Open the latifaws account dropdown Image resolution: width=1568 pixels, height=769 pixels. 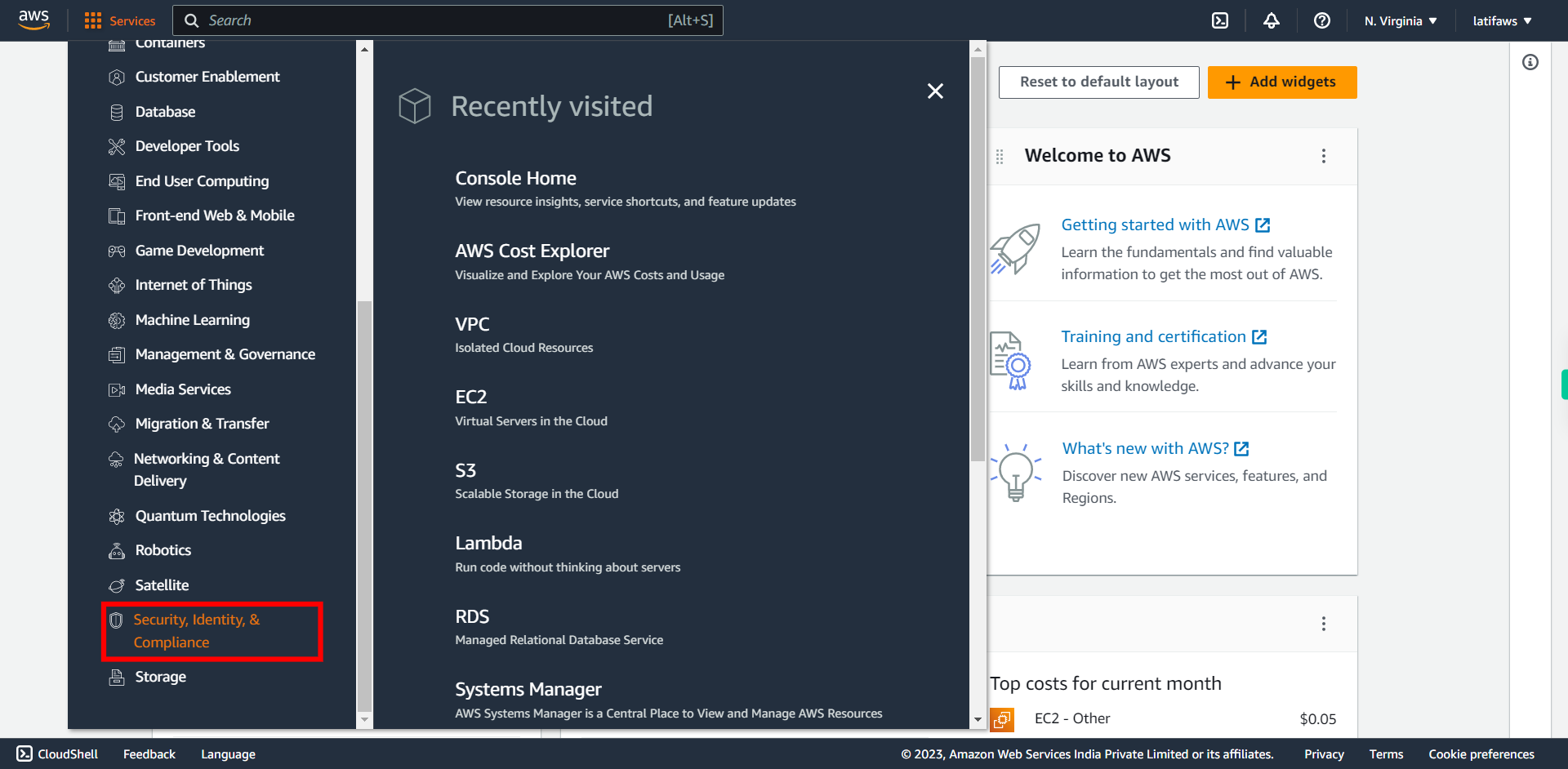[x=1502, y=20]
